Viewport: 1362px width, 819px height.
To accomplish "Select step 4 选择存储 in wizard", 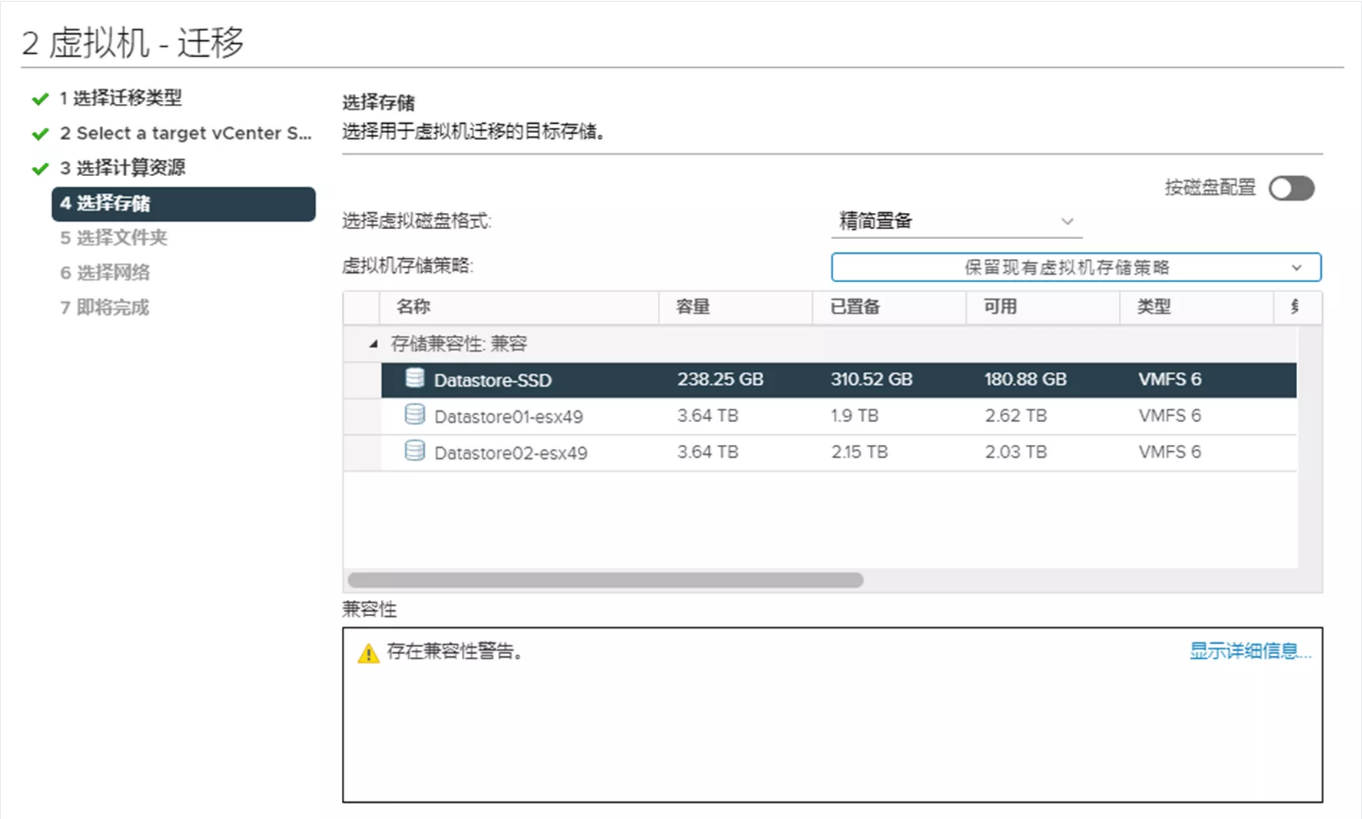I will (183, 203).
